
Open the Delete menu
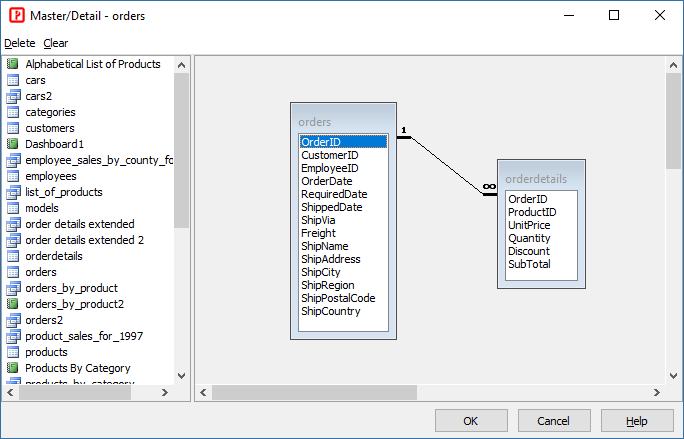pyautogui.click(x=19, y=43)
